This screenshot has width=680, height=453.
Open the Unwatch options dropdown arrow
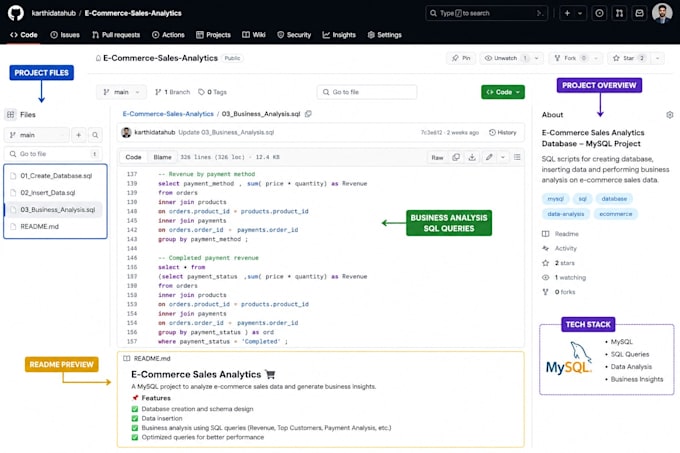pyautogui.click(x=537, y=58)
